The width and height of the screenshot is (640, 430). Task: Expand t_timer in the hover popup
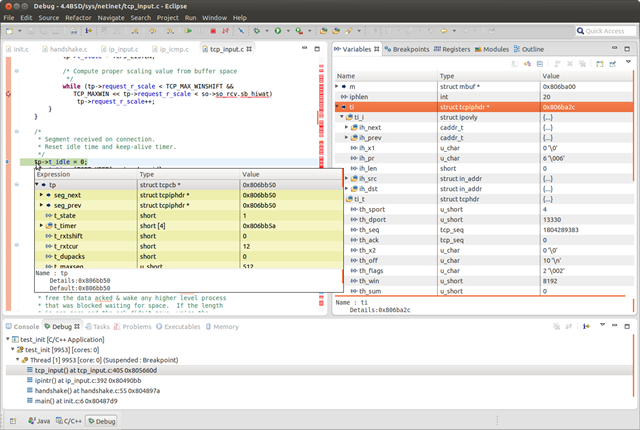click(x=41, y=226)
